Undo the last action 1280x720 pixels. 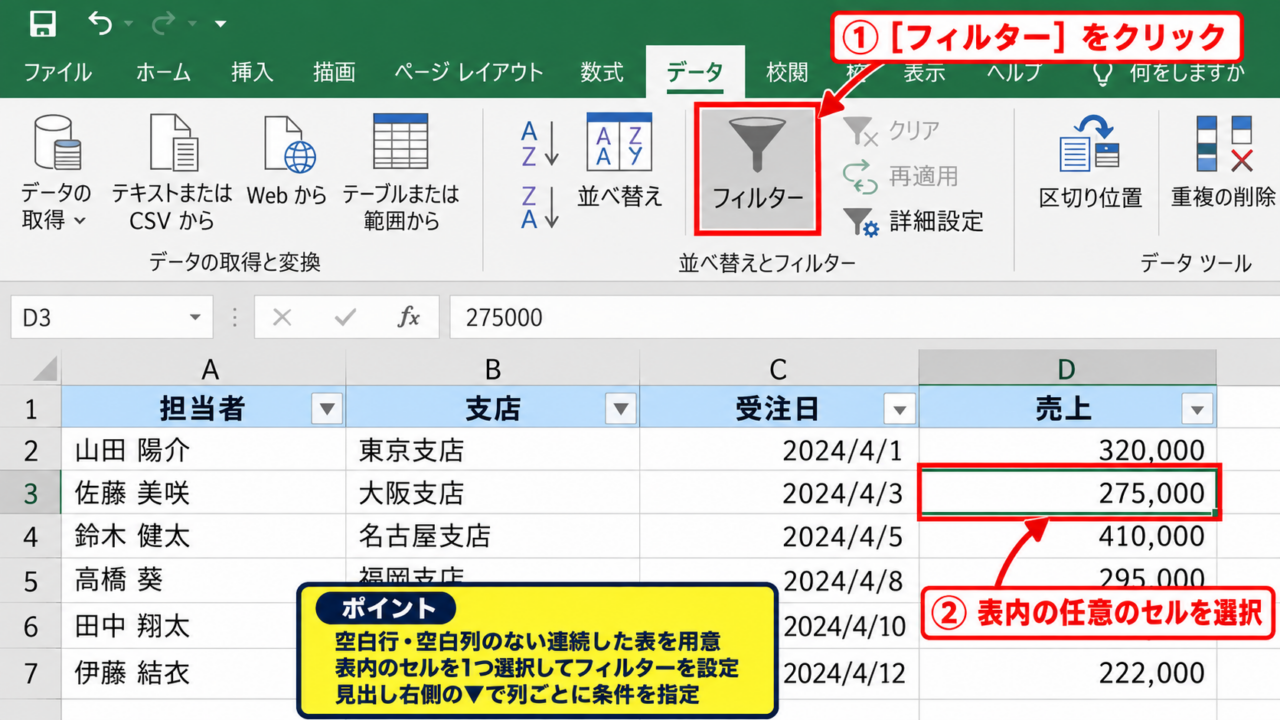point(100,22)
